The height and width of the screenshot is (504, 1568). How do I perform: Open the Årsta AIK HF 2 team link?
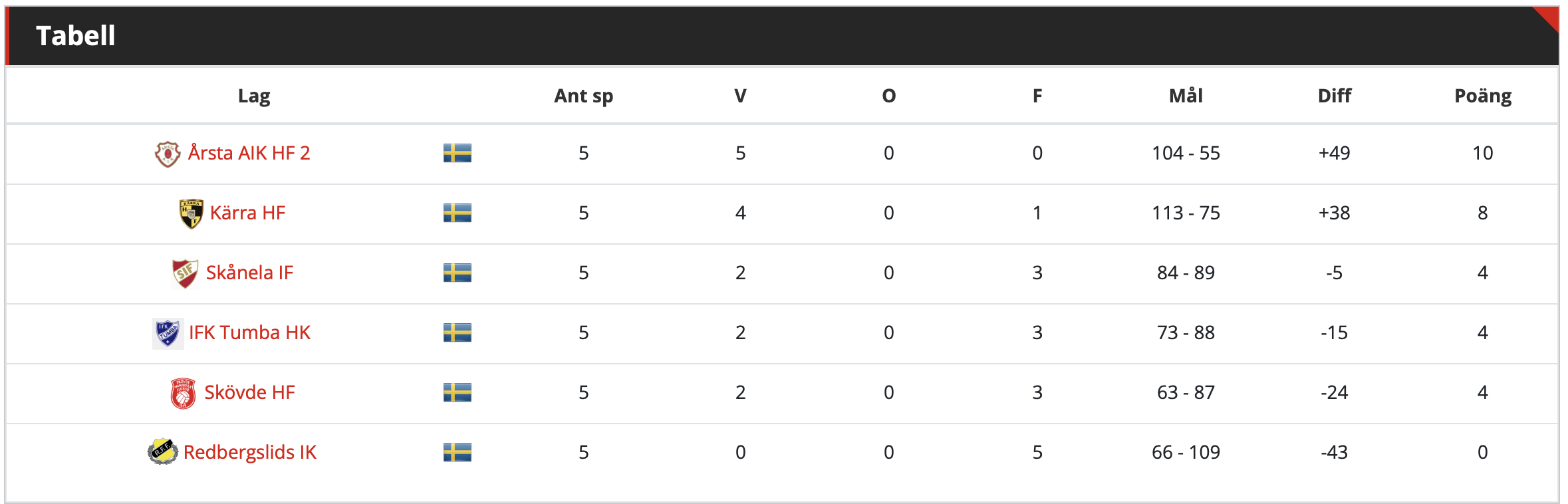[249, 153]
